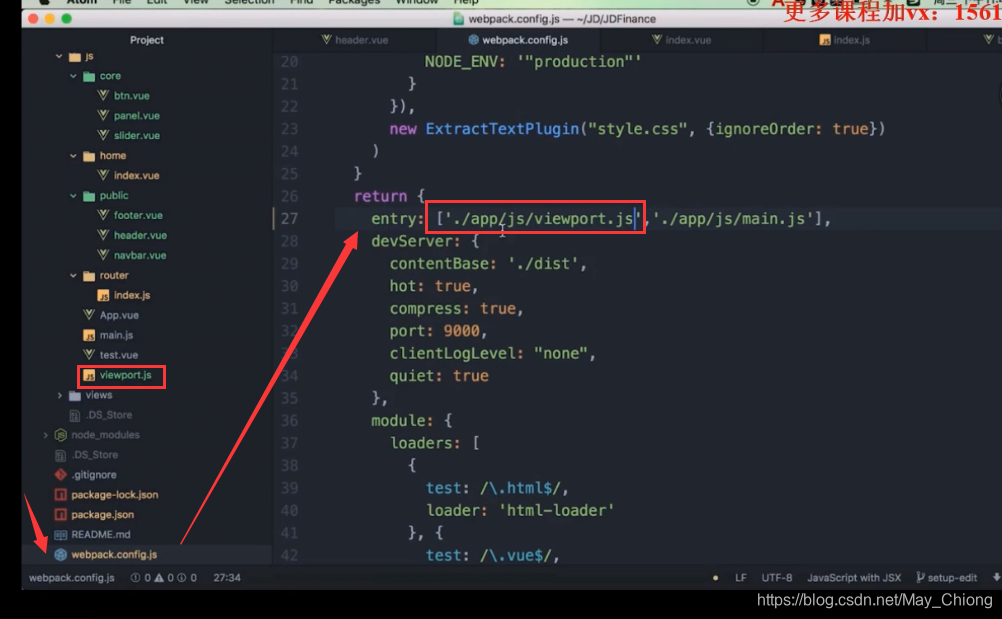Switch to the header.vue tab
Viewport: 1002px width, 619px height.
click(x=355, y=40)
